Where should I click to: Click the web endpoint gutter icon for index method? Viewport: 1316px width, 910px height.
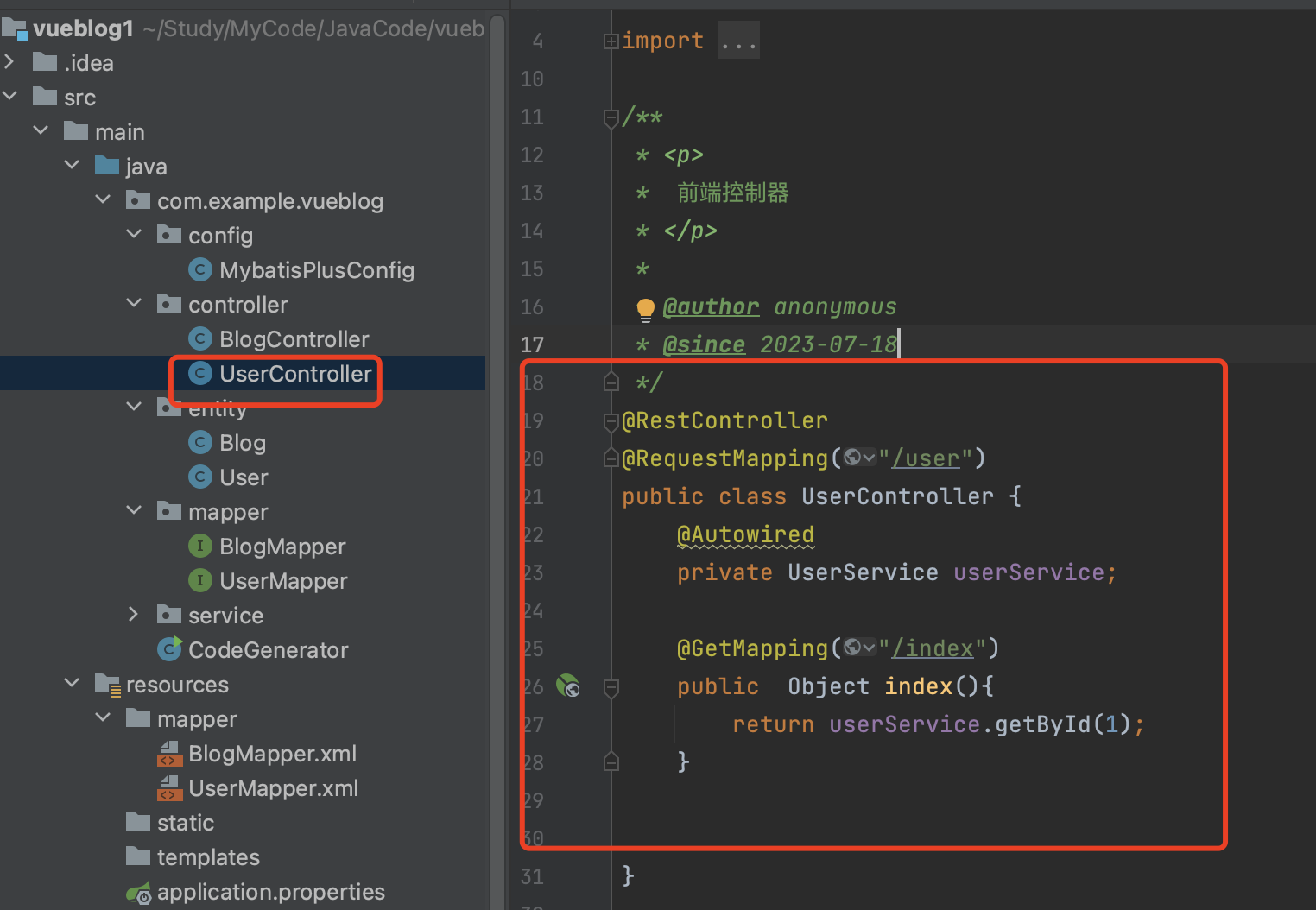click(567, 686)
